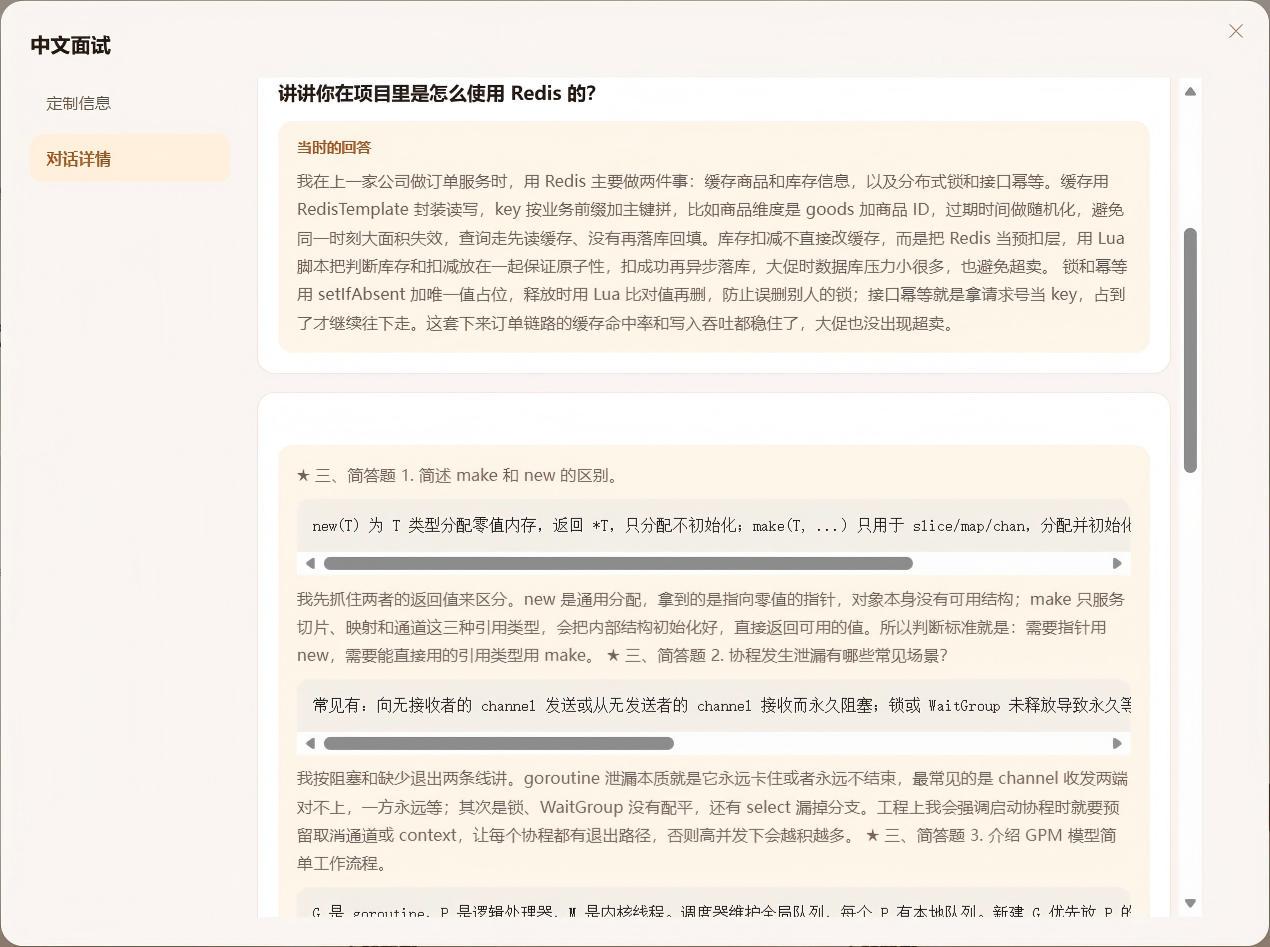
Task: Click the Redis answer paragraph starting 我在上一家公司
Action: [712, 252]
